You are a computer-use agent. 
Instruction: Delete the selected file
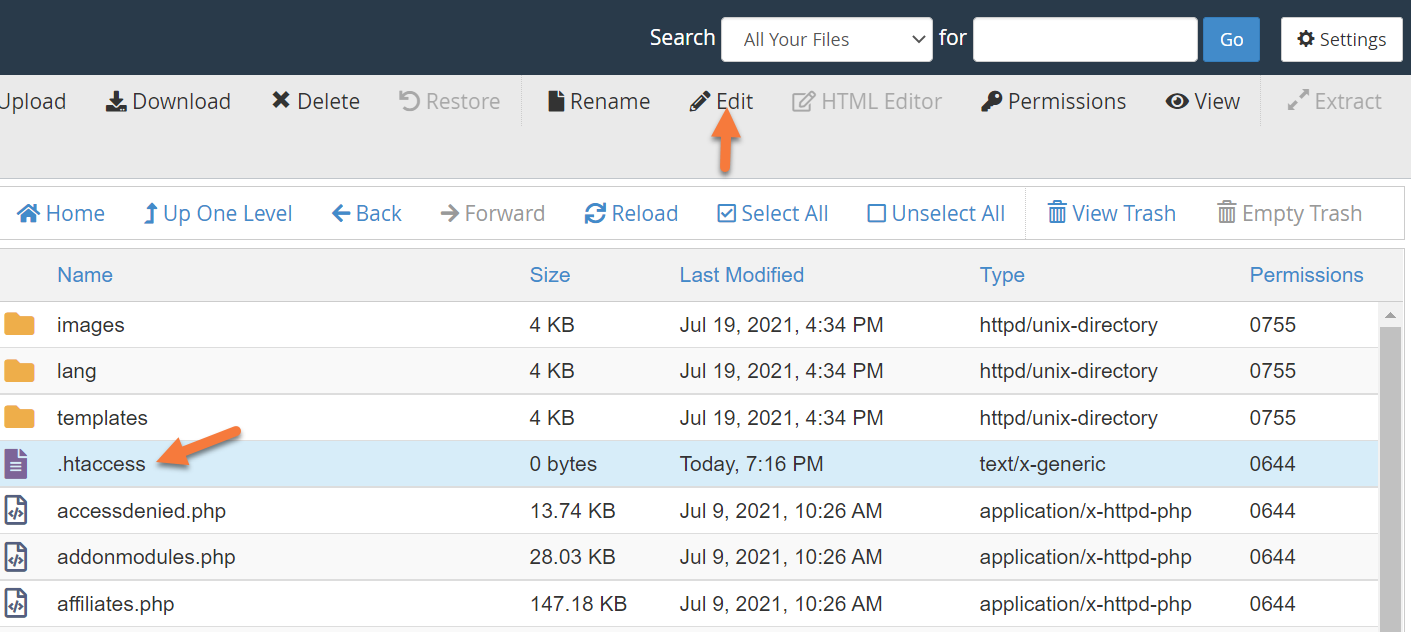(281, 102)
